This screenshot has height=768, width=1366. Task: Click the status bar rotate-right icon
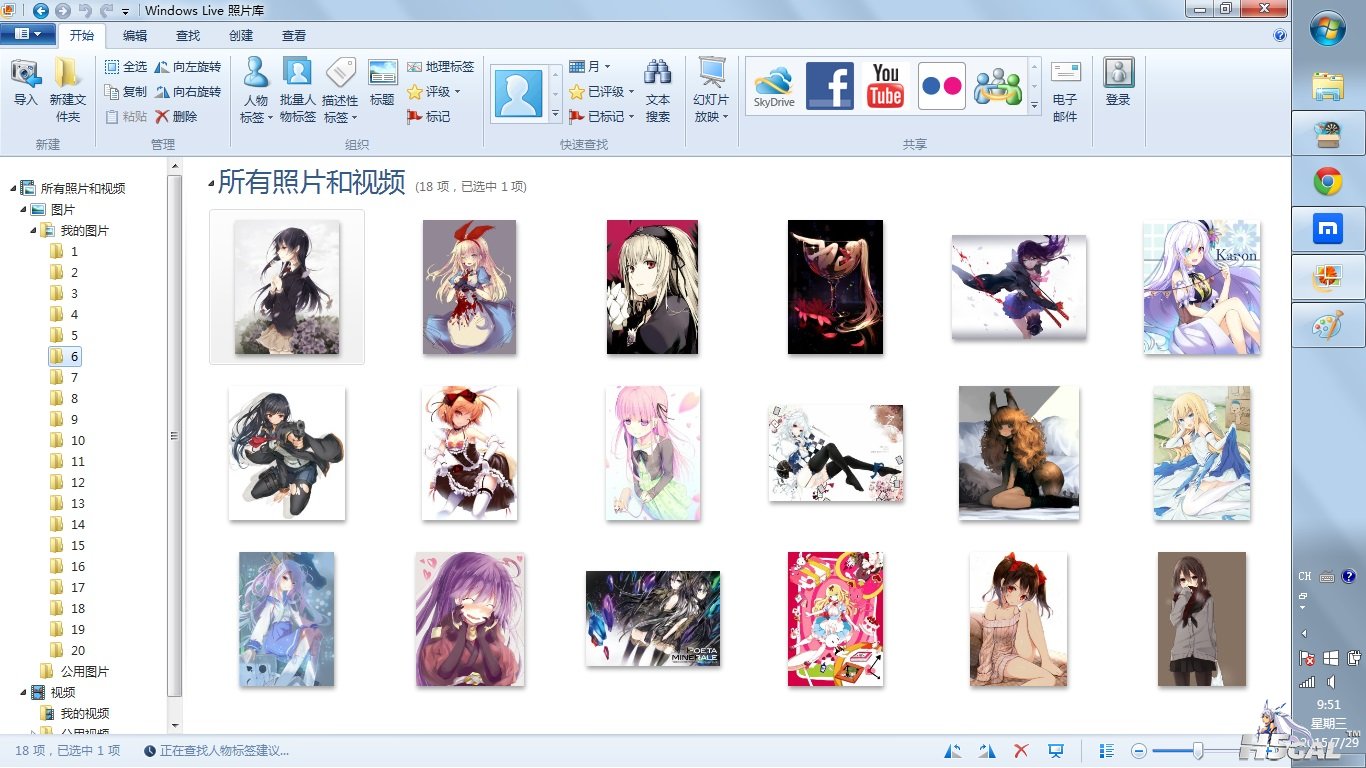point(987,750)
